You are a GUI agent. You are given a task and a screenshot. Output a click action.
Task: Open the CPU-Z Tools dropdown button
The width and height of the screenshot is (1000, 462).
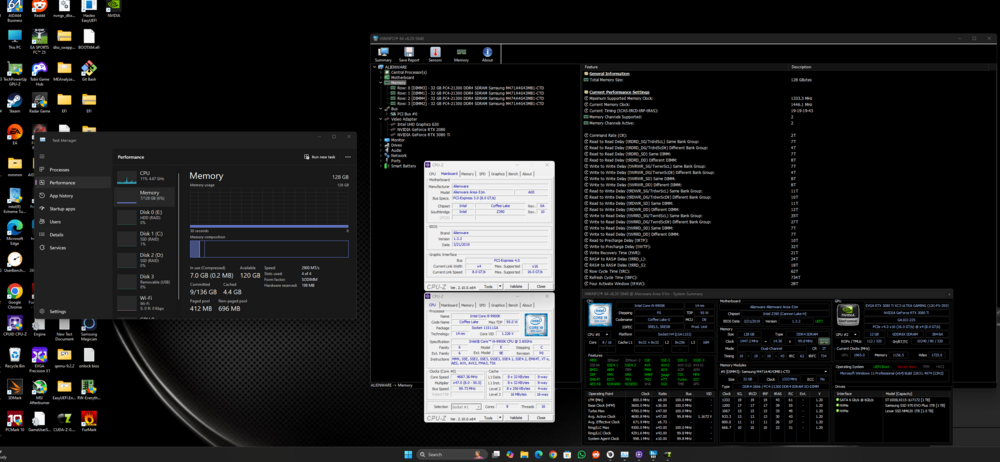(489, 286)
